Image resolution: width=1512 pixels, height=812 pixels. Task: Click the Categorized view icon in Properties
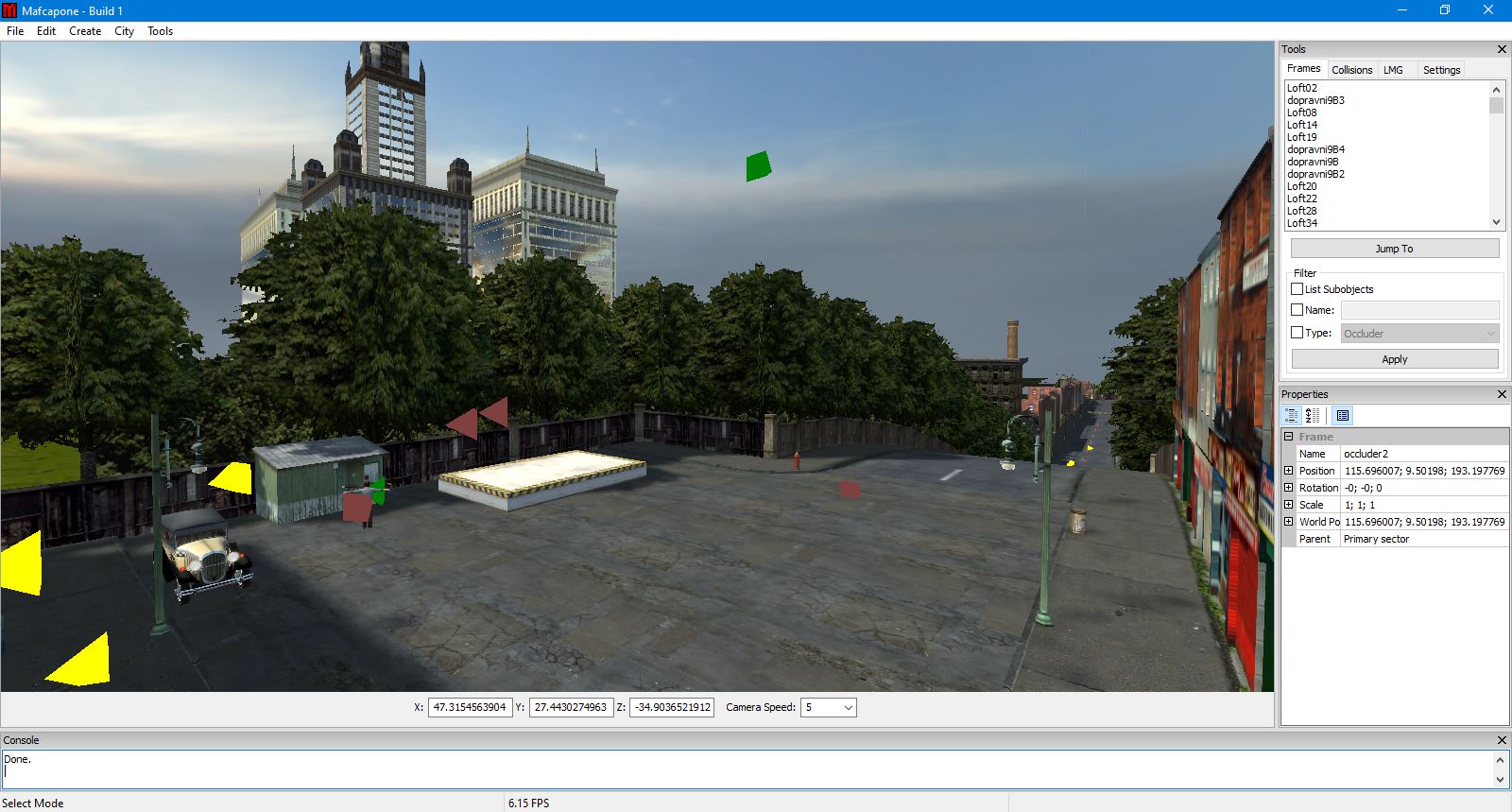pyautogui.click(x=1292, y=416)
